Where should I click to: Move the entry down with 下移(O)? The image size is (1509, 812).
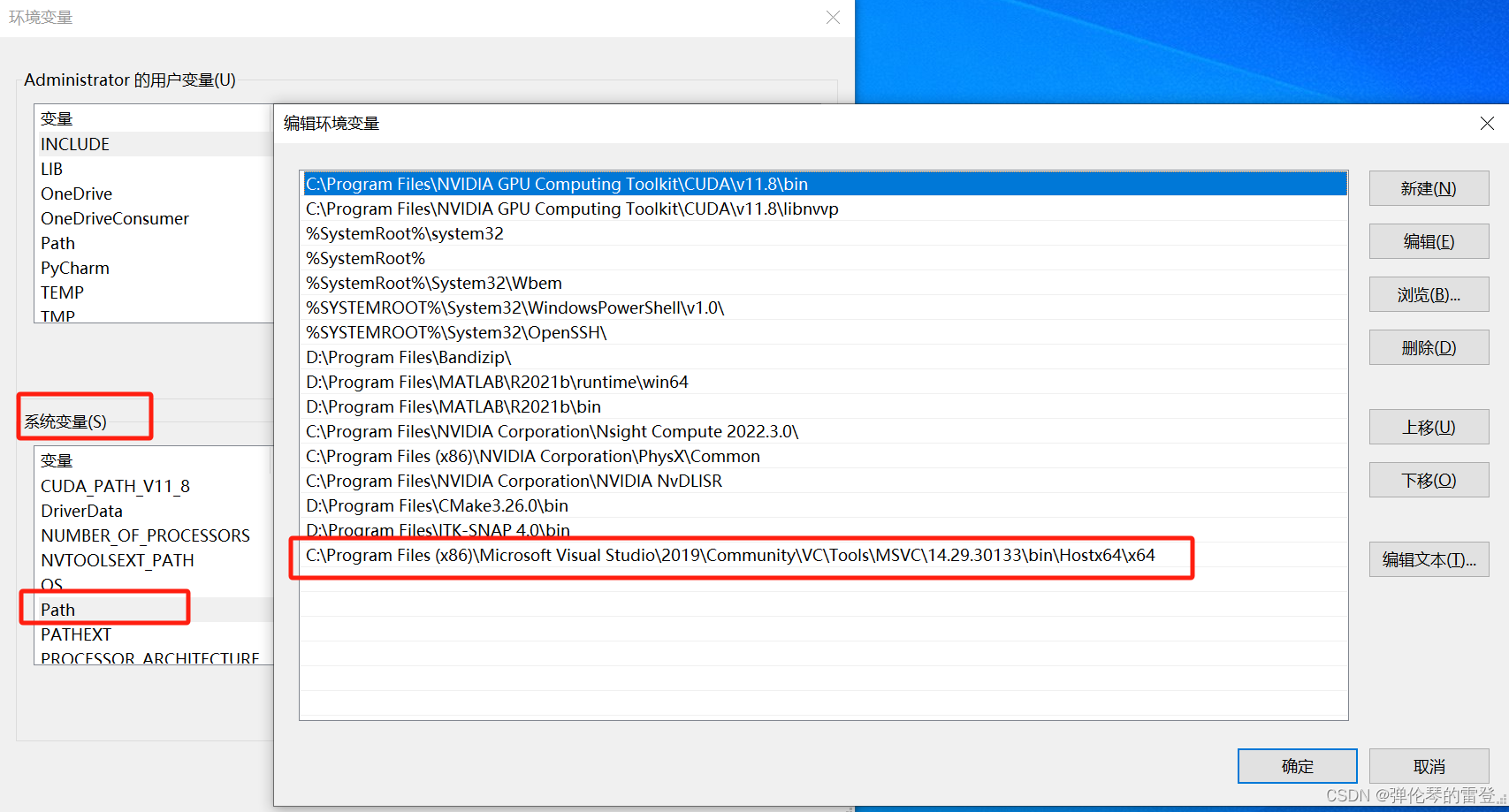pyautogui.click(x=1429, y=480)
